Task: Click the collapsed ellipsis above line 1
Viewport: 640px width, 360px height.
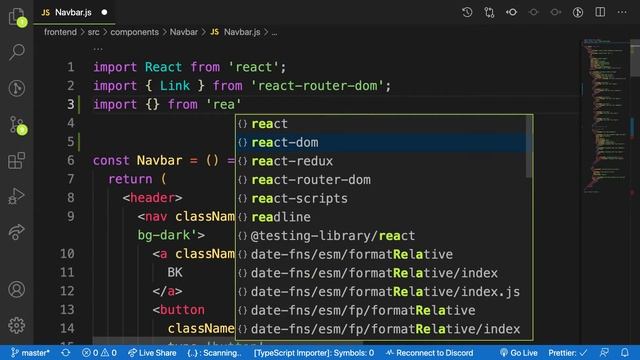Action: pos(98,49)
